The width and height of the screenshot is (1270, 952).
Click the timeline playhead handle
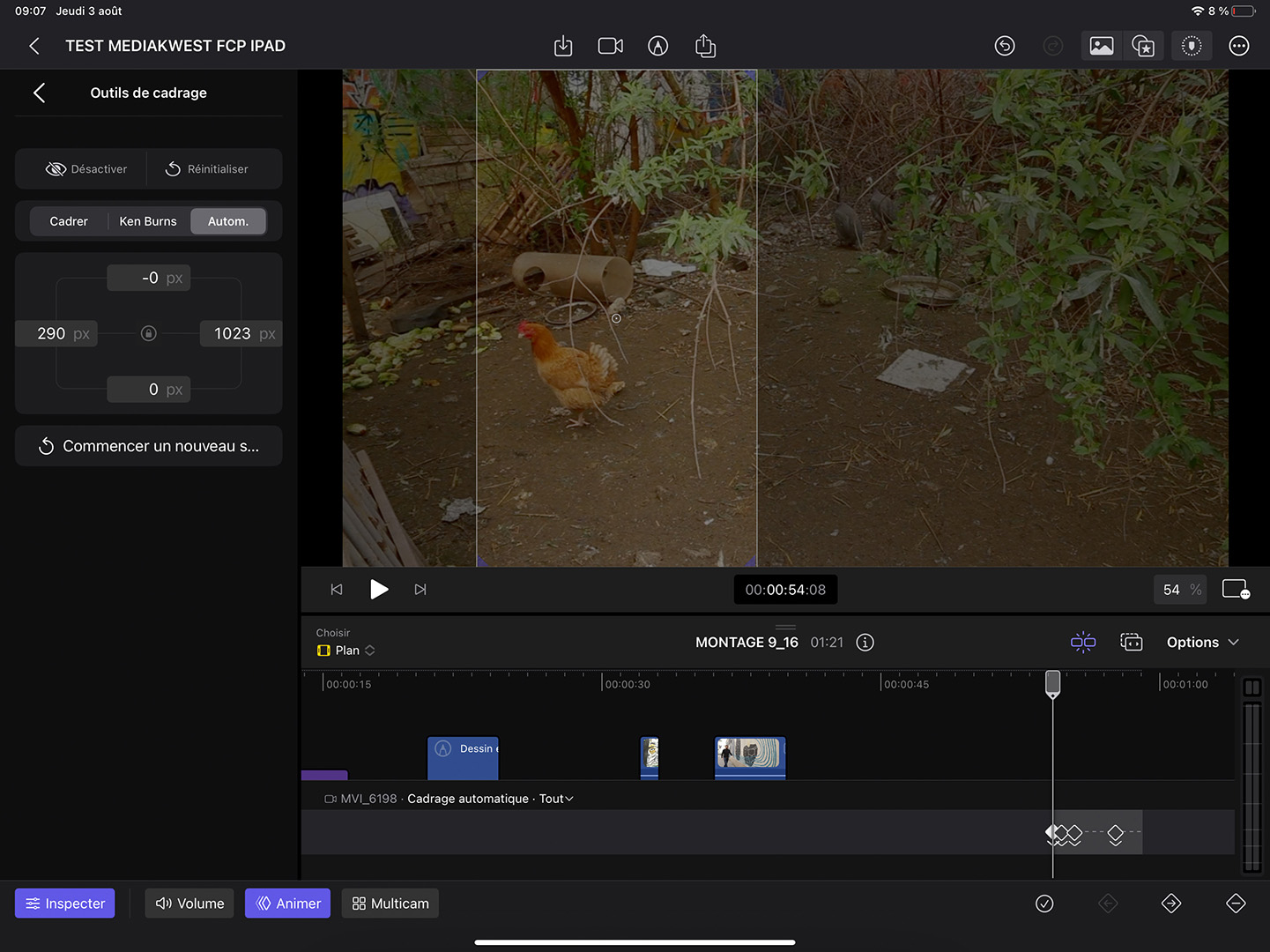pos(1052,683)
